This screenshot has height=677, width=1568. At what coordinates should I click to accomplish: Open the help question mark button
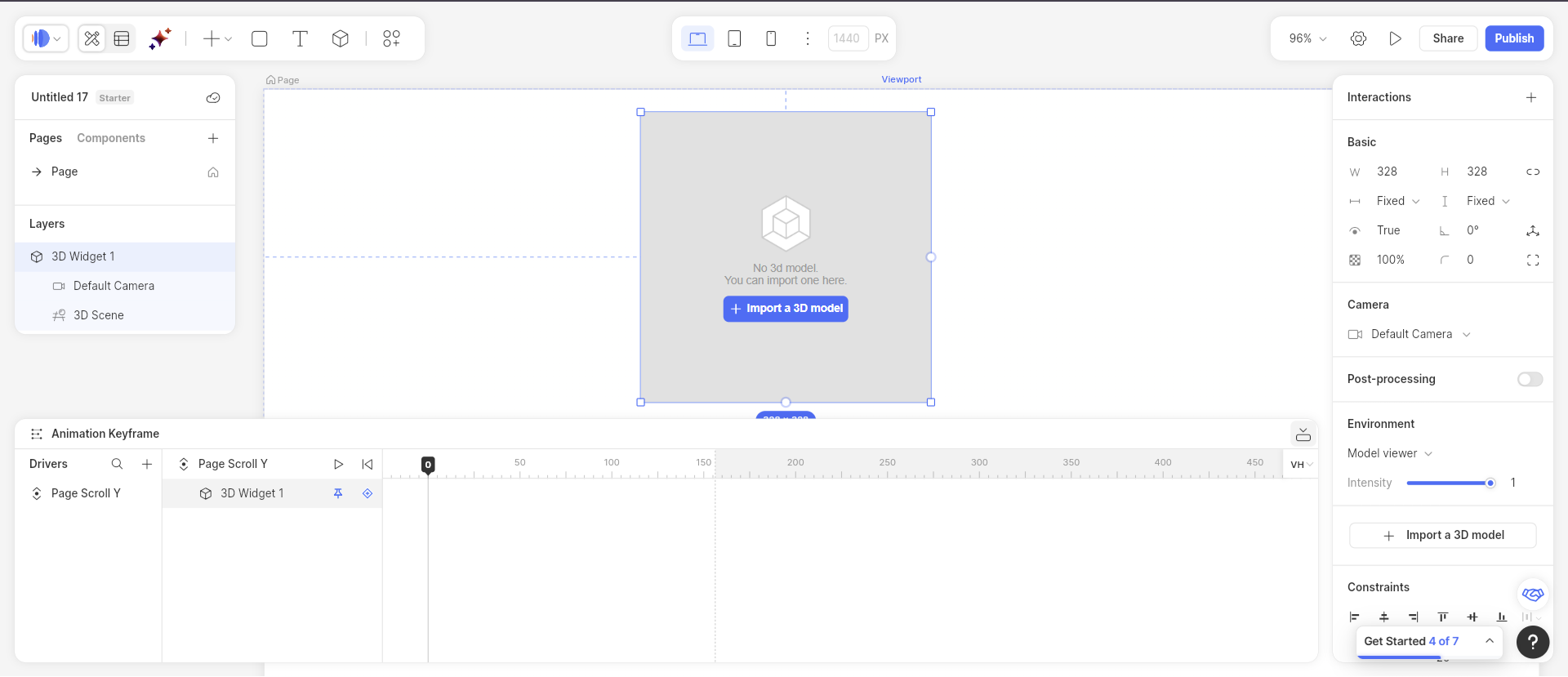tap(1533, 643)
